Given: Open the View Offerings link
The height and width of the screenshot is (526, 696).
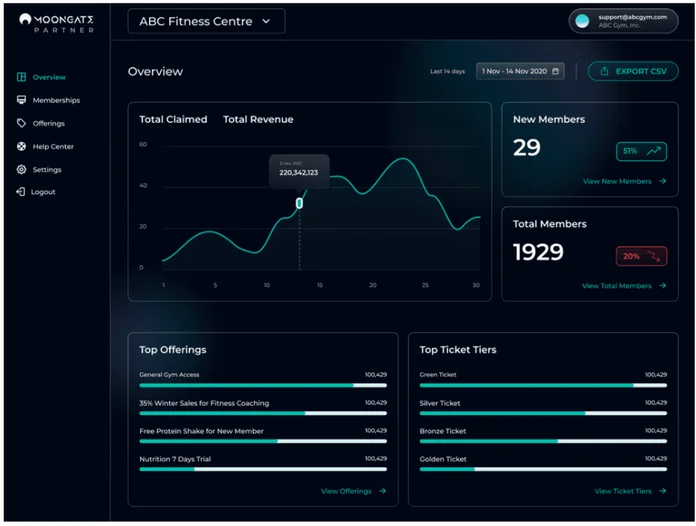Looking at the screenshot, I should pyautogui.click(x=353, y=491).
